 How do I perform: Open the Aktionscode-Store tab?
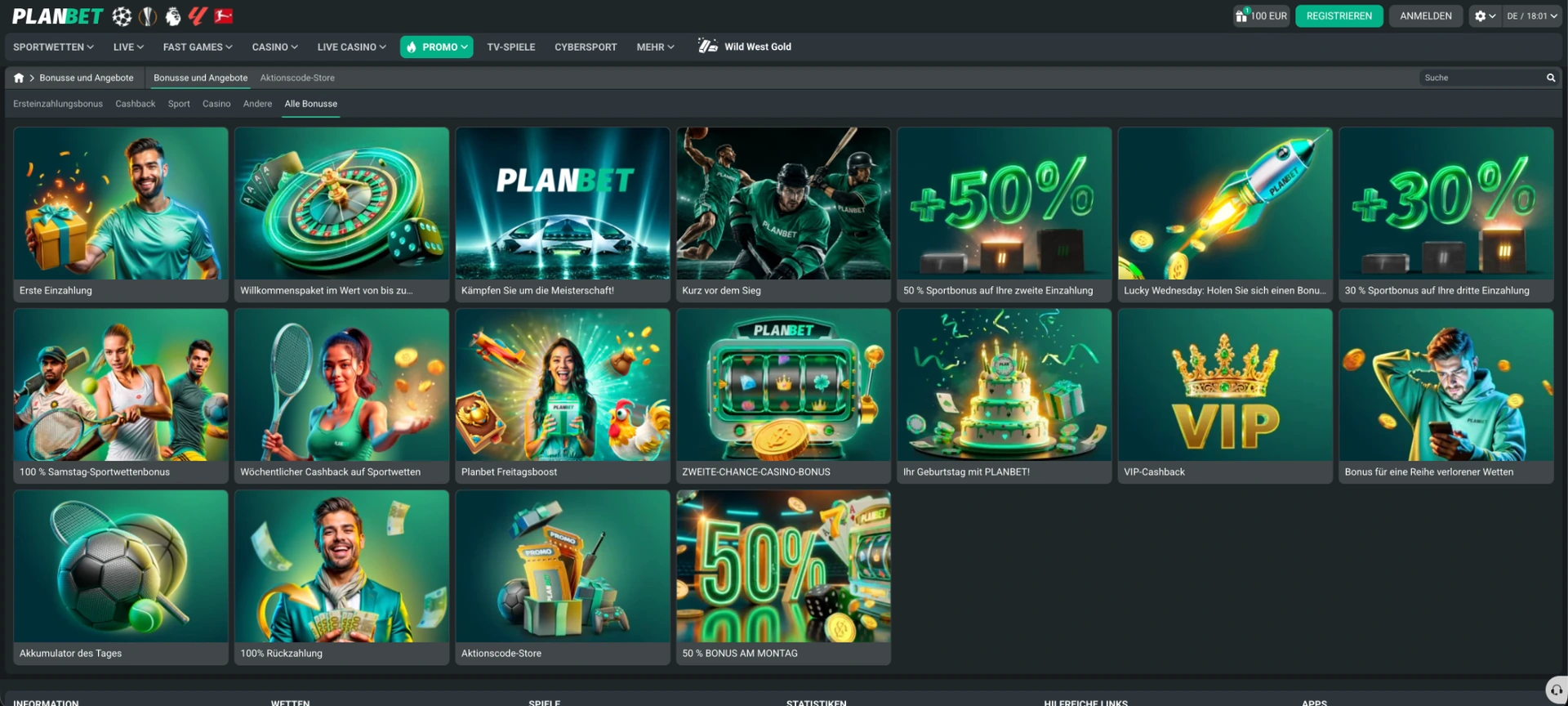[x=297, y=78]
